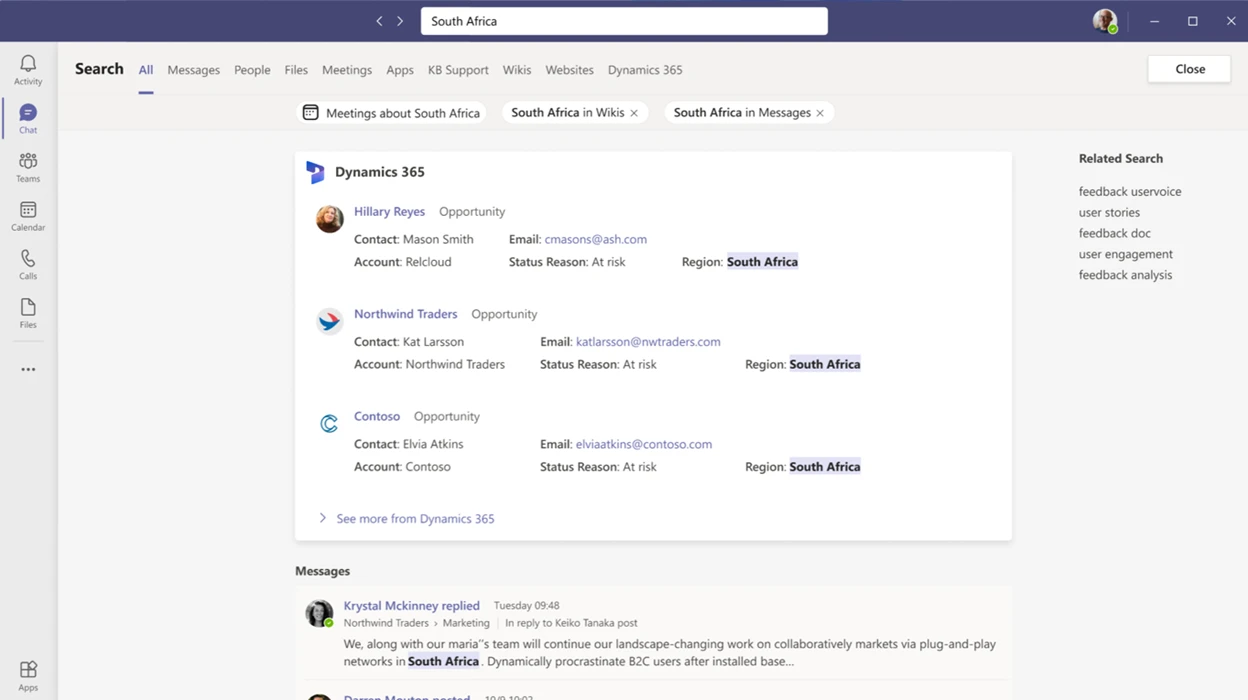
Task: Expand See more from Dynamics 365
Action: (x=414, y=518)
